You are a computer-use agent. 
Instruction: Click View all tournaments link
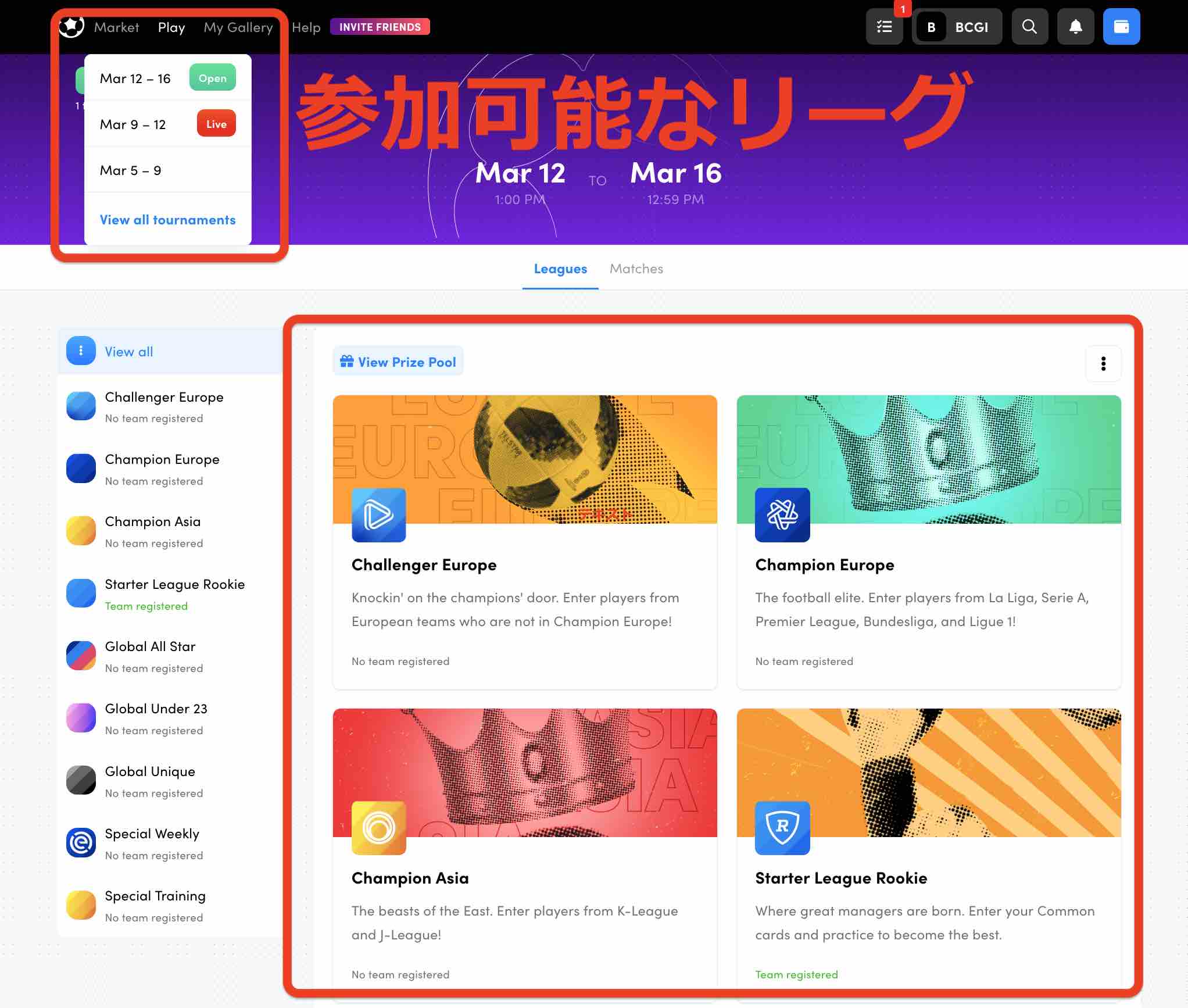pyautogui.click(x=168, y=220)
